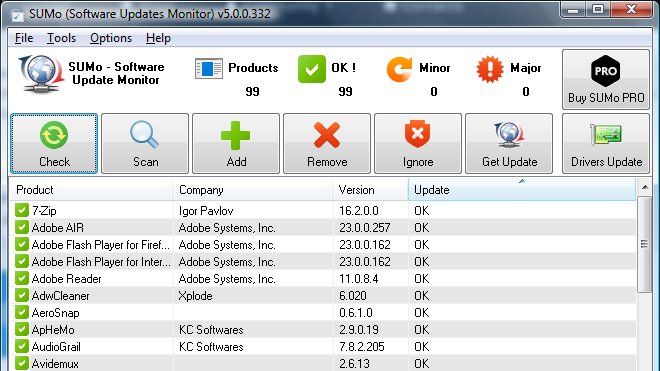This screenshot has width=660, height=371.
Task: Ignore the selected update
Action: tap(418, 143)
